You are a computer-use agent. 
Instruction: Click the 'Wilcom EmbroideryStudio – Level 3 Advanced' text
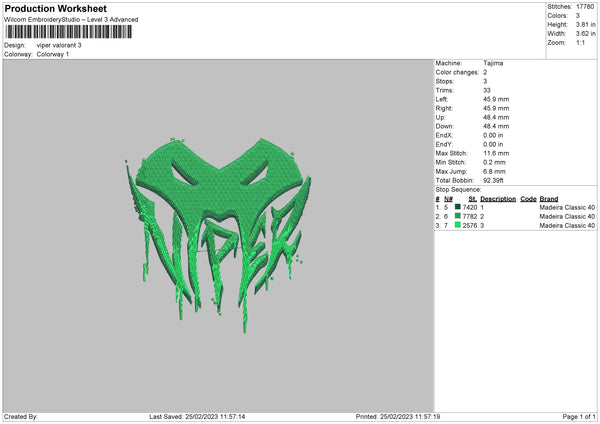[x=71, y=20]
